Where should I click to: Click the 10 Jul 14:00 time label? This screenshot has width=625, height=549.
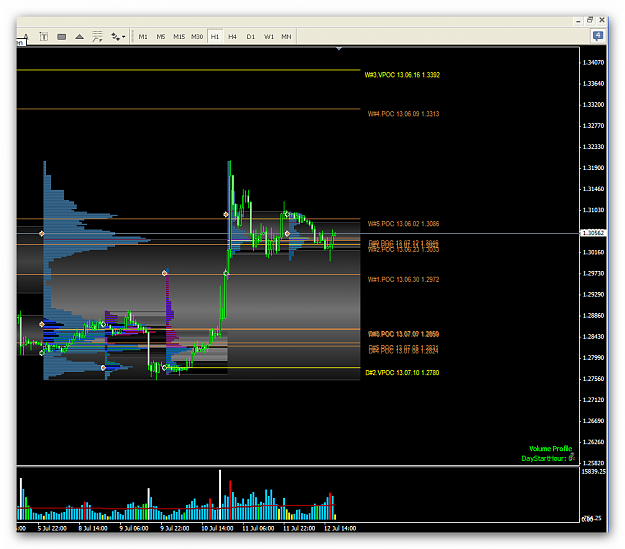tap(217, 528)
